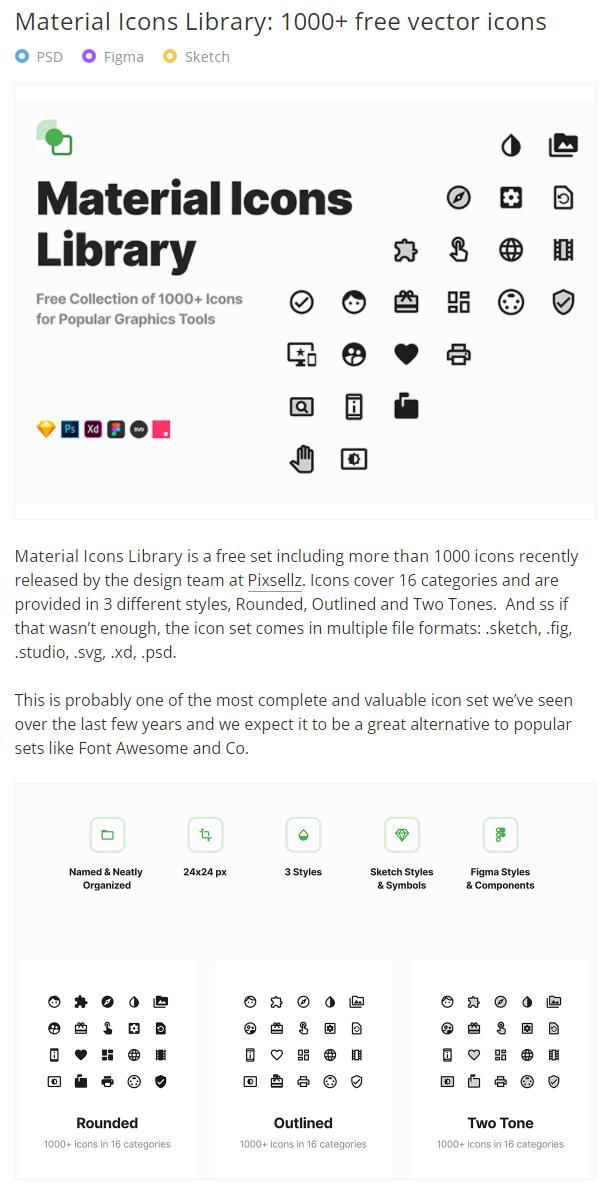This screenshot has width=611, height=1200.
Task: Click the puzzle piece extension icon
Action: pyautogui.click(x=406, y=250)
